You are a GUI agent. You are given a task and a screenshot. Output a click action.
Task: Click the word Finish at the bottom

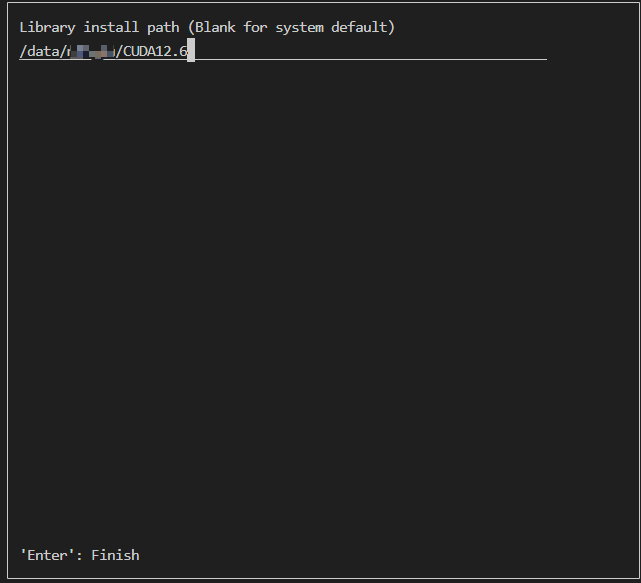point(115,555)
